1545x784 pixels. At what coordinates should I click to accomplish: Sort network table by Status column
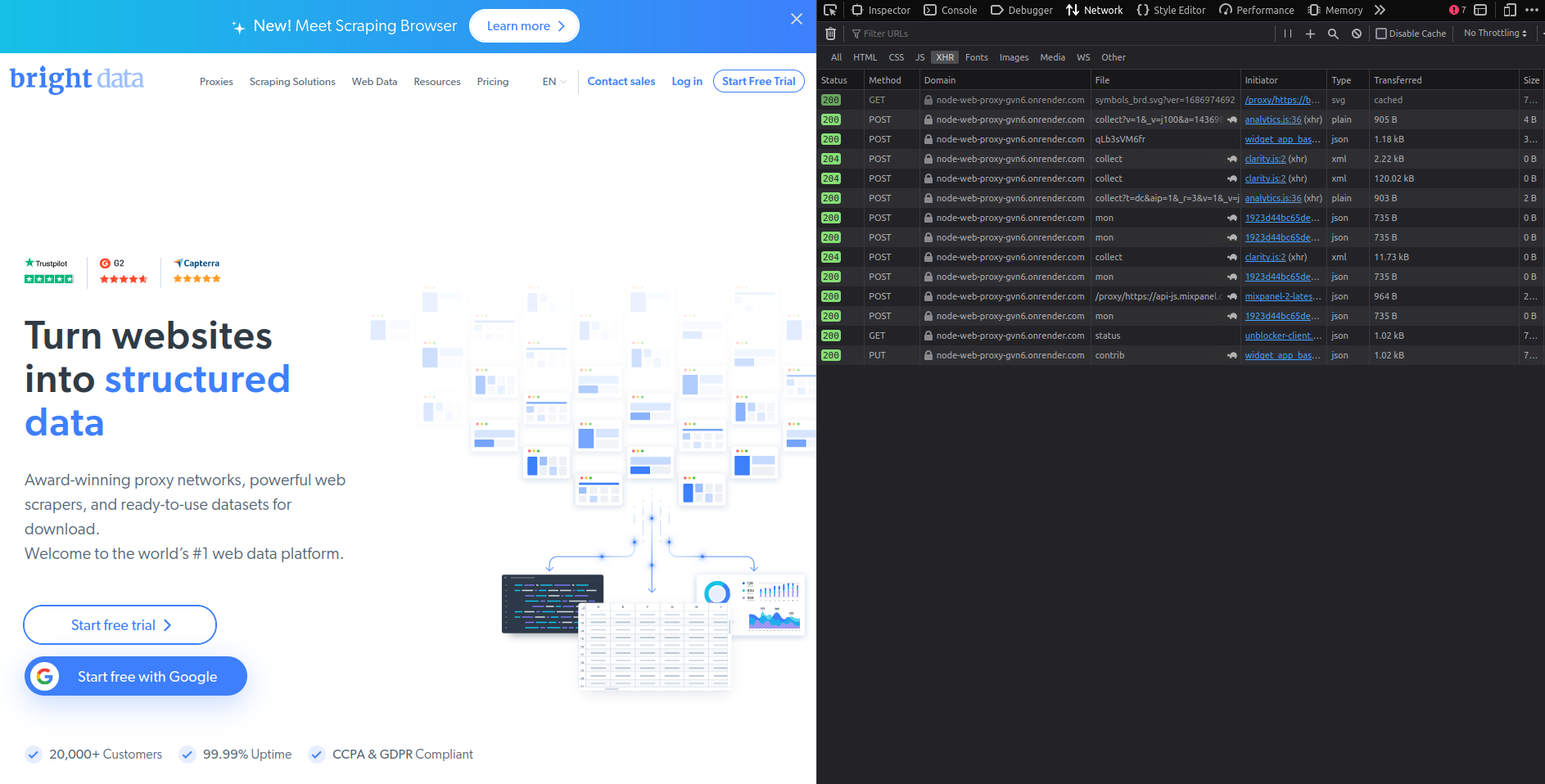tap(839, 80)
